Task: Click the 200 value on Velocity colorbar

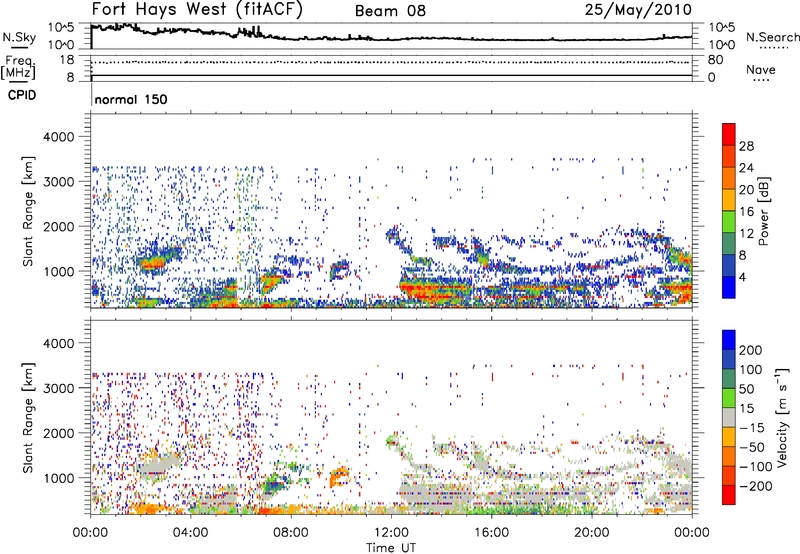Action: [750, 350]
